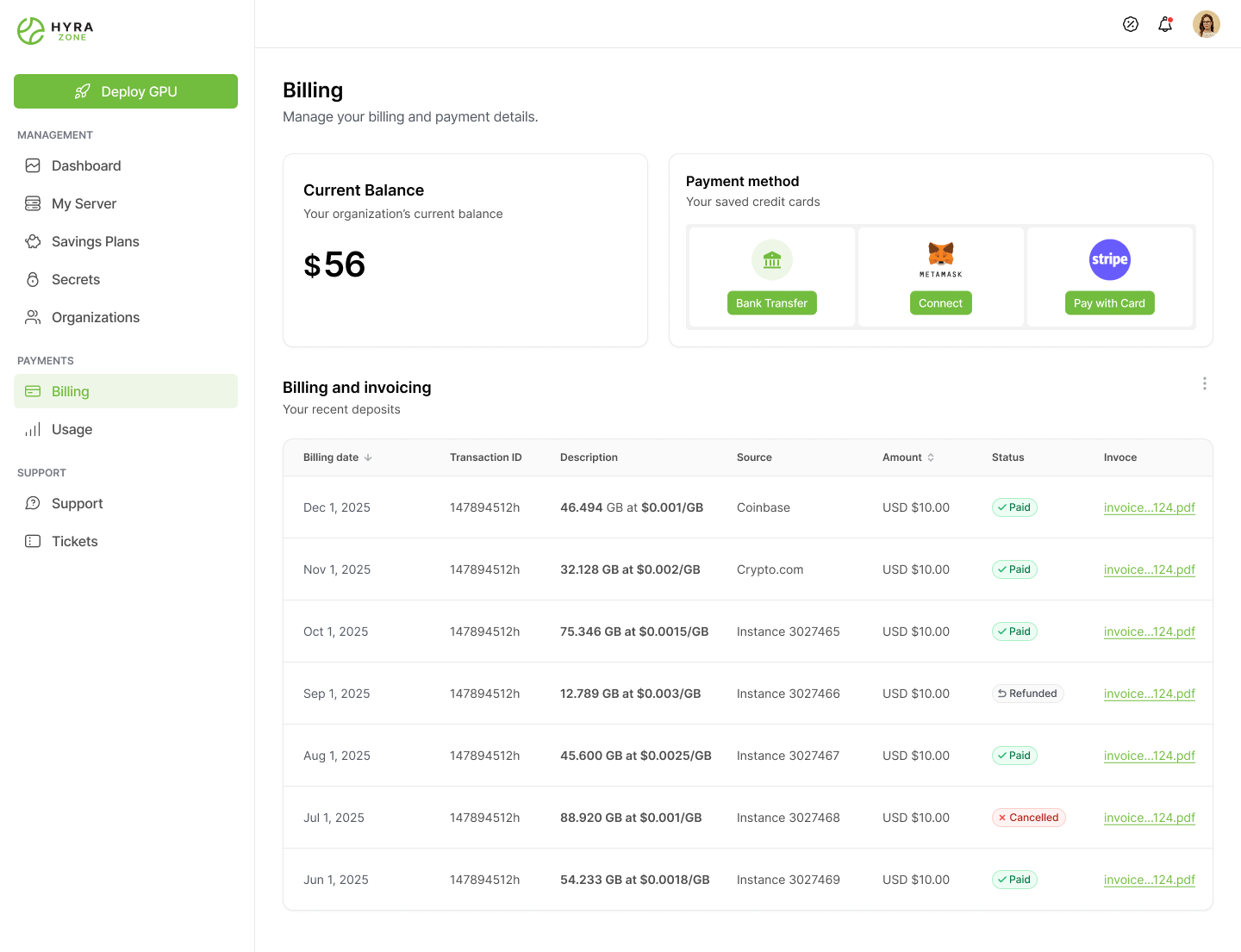The image size is (1241, 952).
Task: Go to Dashboard in the sidebar
Action: click(x=86, y=165)
